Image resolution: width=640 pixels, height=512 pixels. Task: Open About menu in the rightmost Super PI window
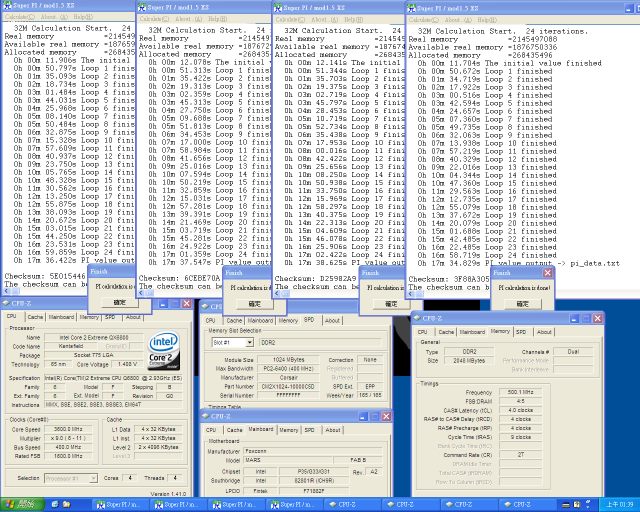[460, 20]
